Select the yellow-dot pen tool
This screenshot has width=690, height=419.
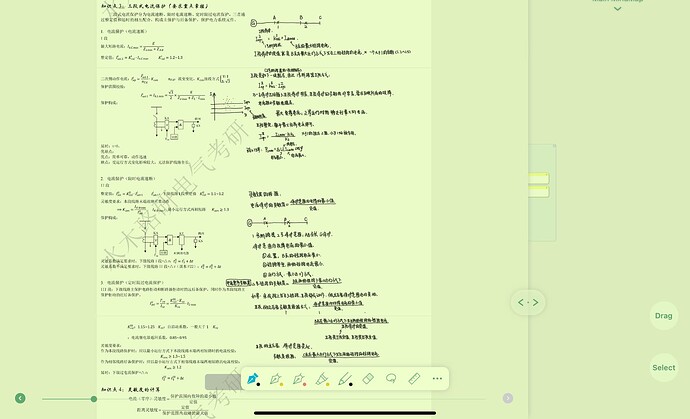coord(276,379)
